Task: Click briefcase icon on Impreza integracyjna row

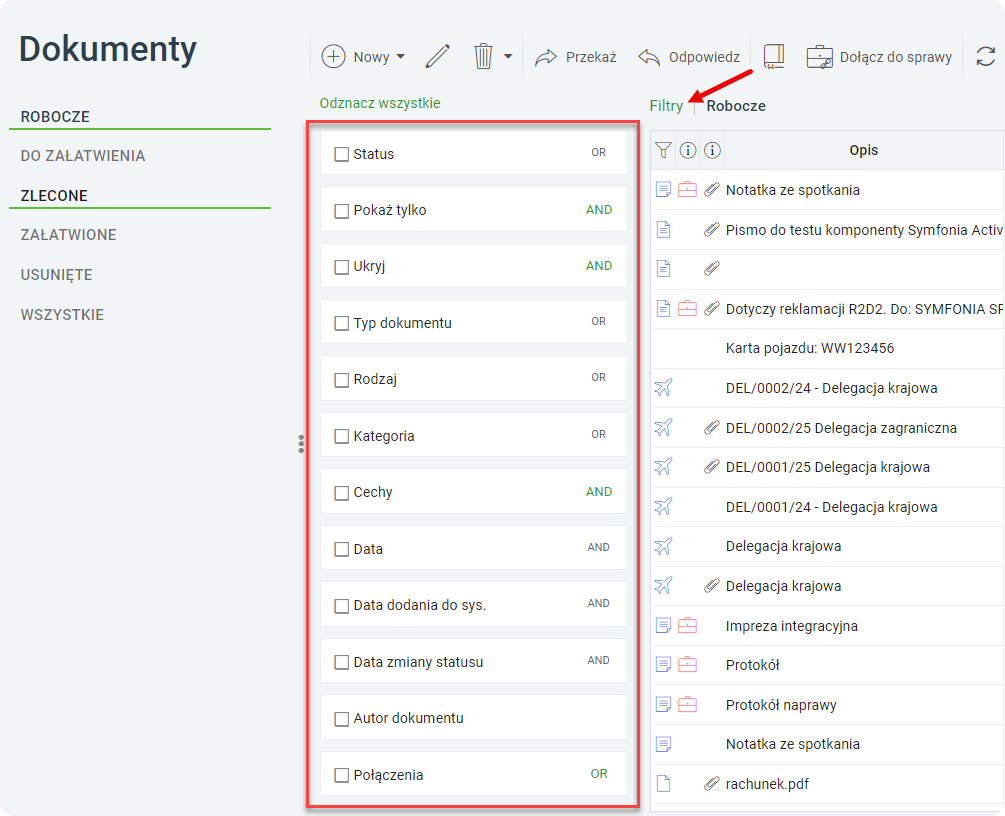Action: point(687,626)
